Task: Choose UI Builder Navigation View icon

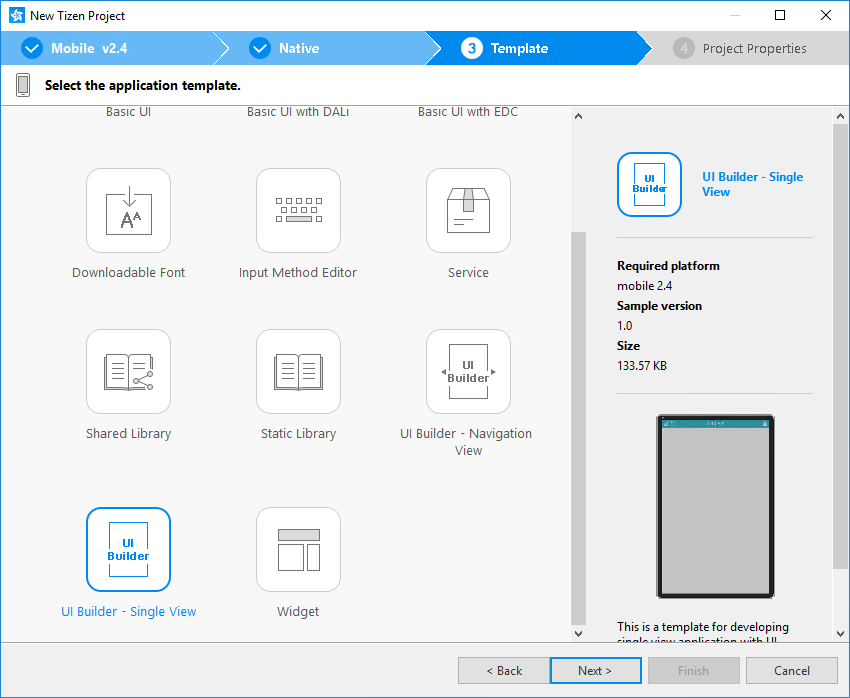Action: coord(468,372)
